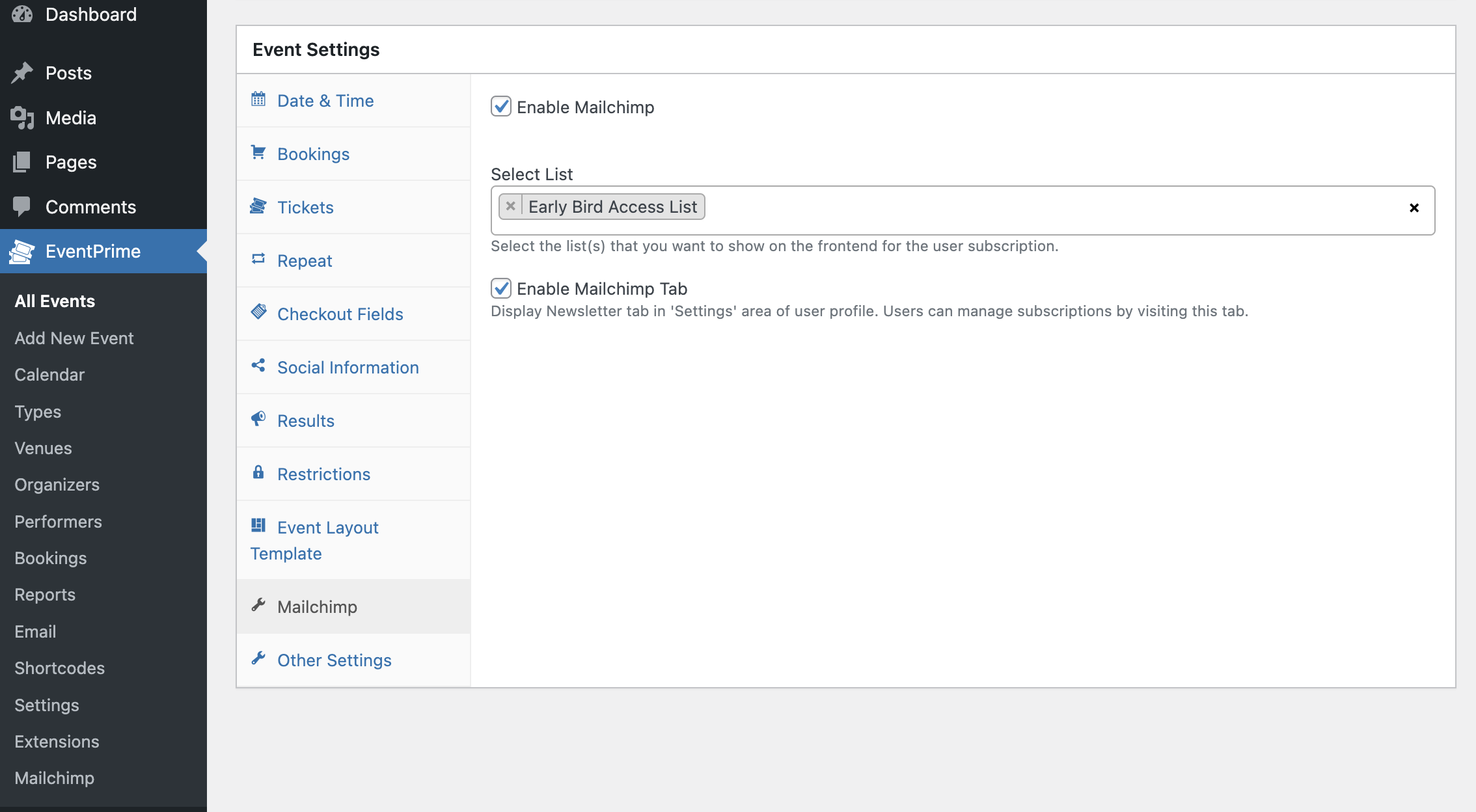The height and width of the screenshot is (812, 1476).
Task: Open the Extensions submenu item
Action: [x=57, y=742]
